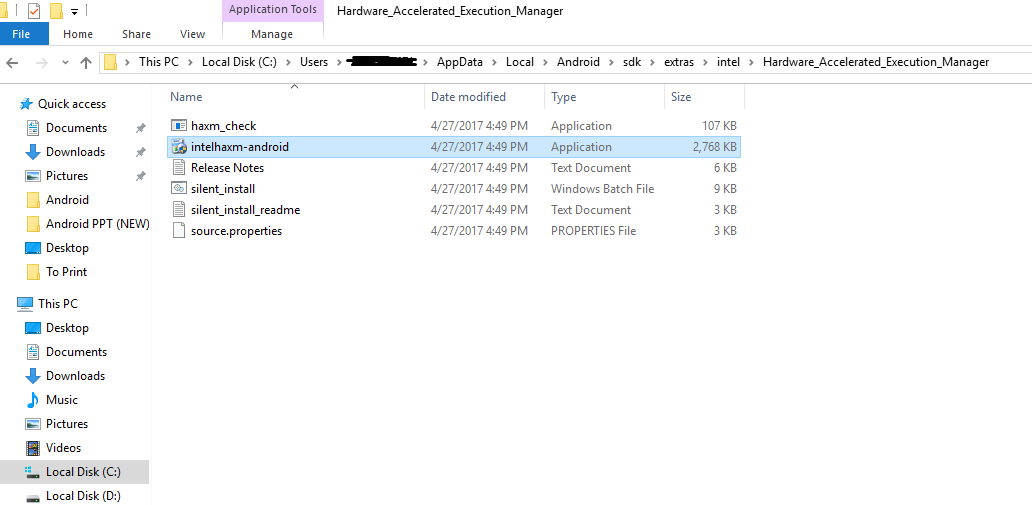The image size is (1032, 505).
Task: Click Documents icon under Quick access
Action: 33,128
